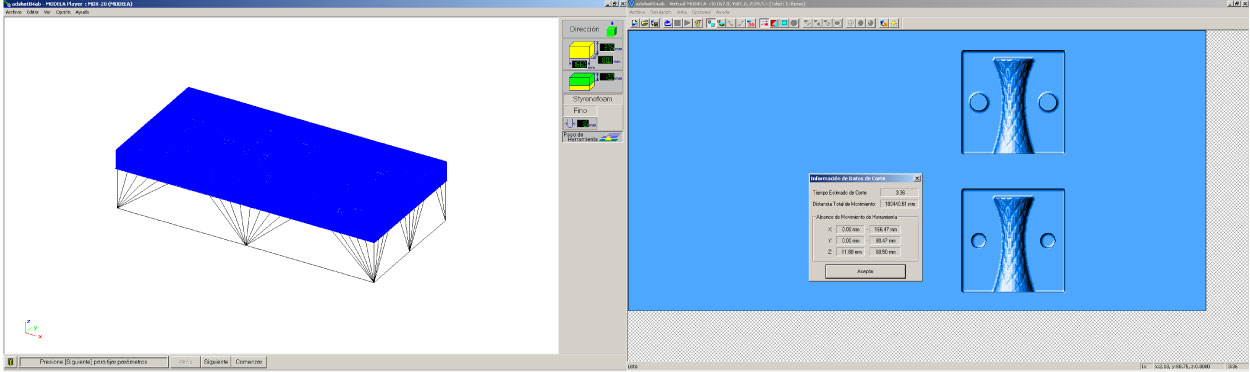Click the cyan square view icon in toolbar
Image resolution: width=1250 pixels, height=372 pixels.
[x=784, y=23]
